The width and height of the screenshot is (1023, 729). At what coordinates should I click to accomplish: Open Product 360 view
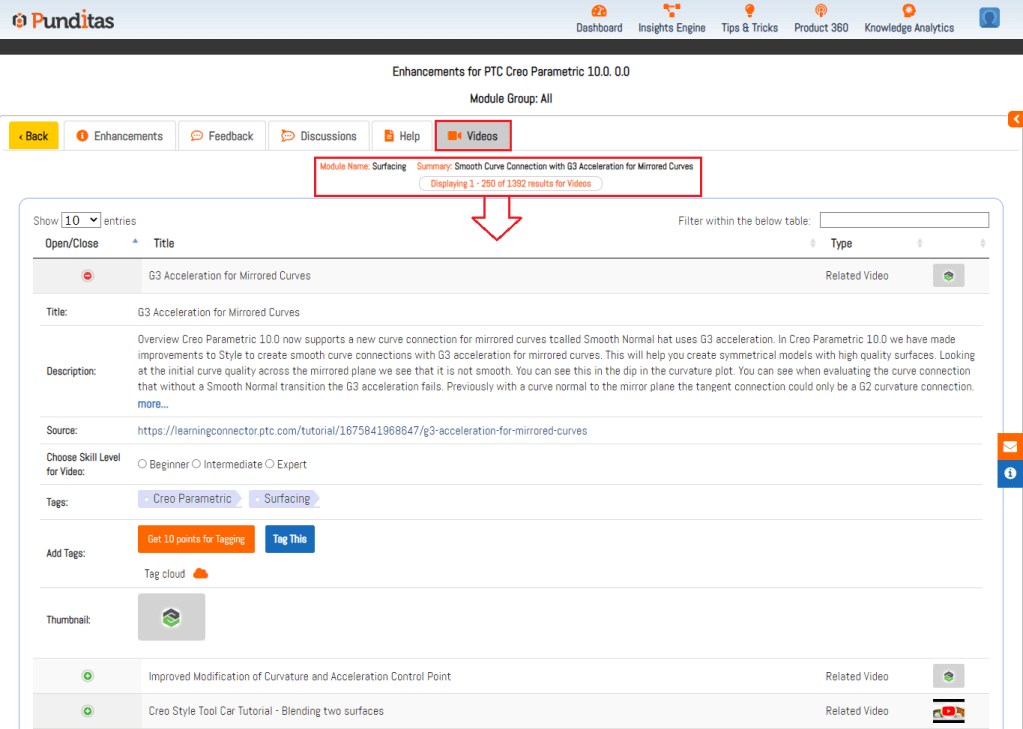(x=820, y=18)
